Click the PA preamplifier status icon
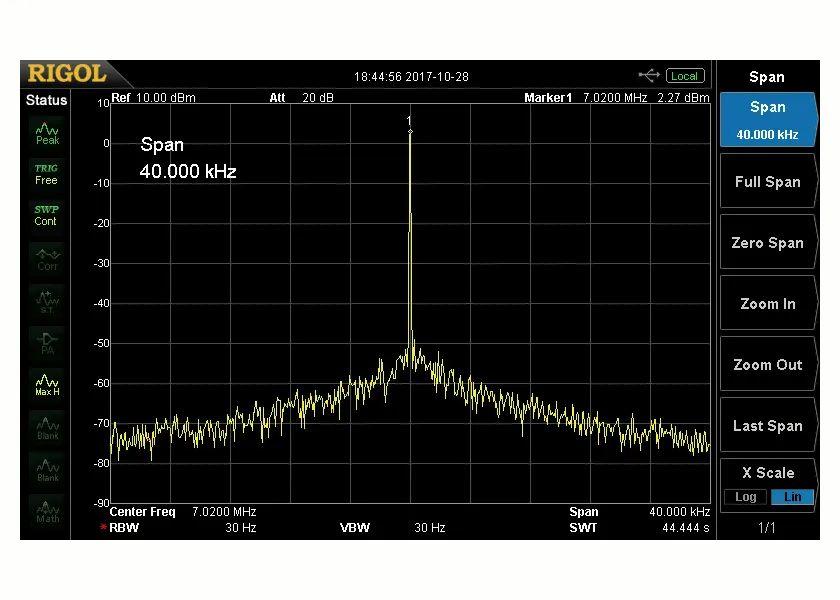The image size is (840, 600). point(47,343)
